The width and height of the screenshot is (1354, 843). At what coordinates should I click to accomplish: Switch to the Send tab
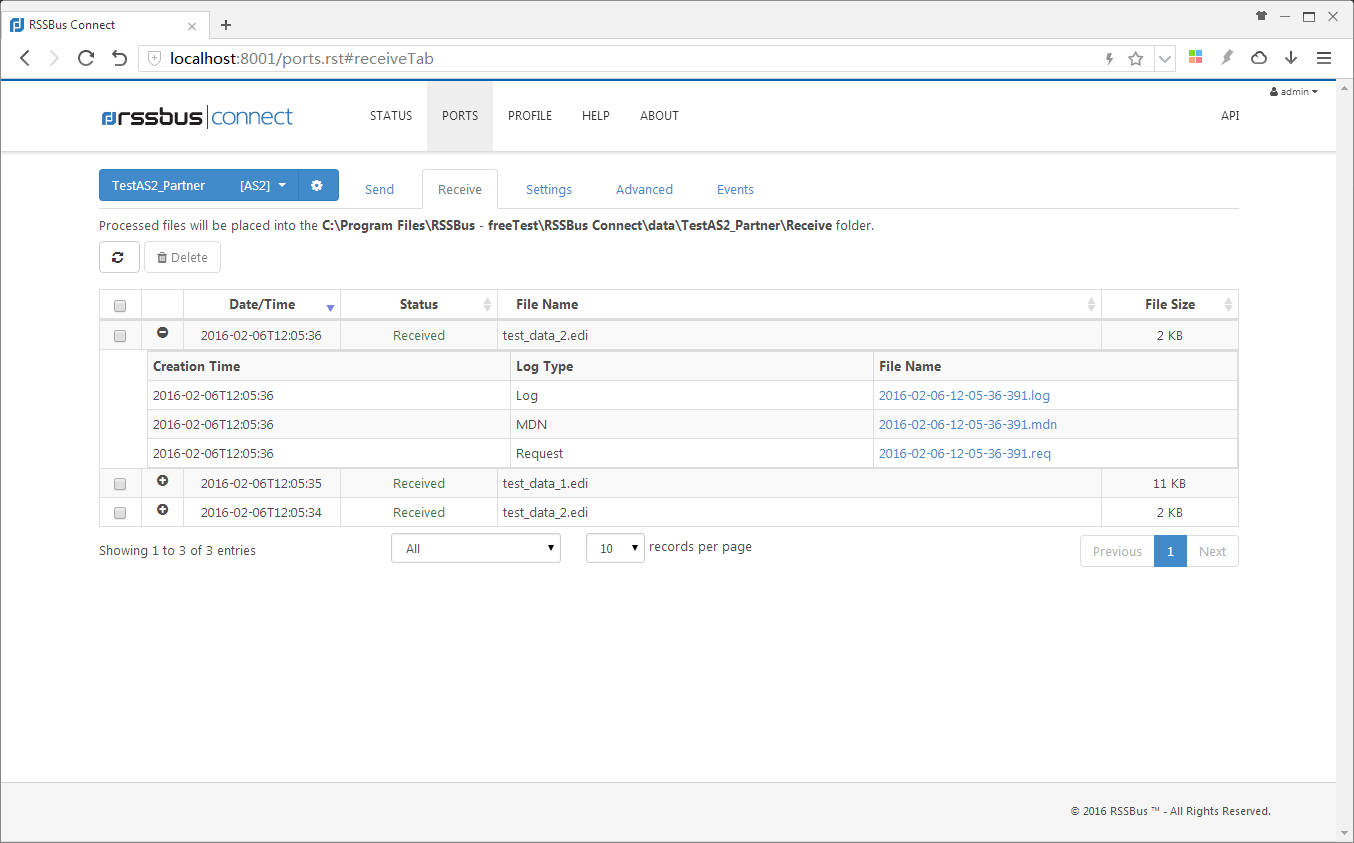379,189
